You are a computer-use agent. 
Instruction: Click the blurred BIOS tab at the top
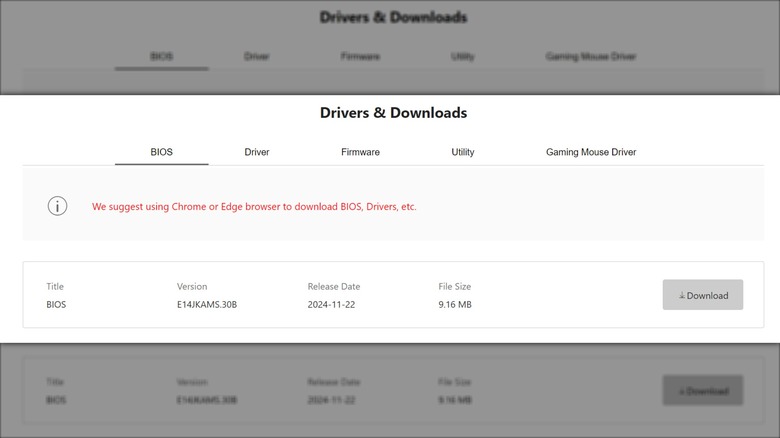[x=162, y=57]
